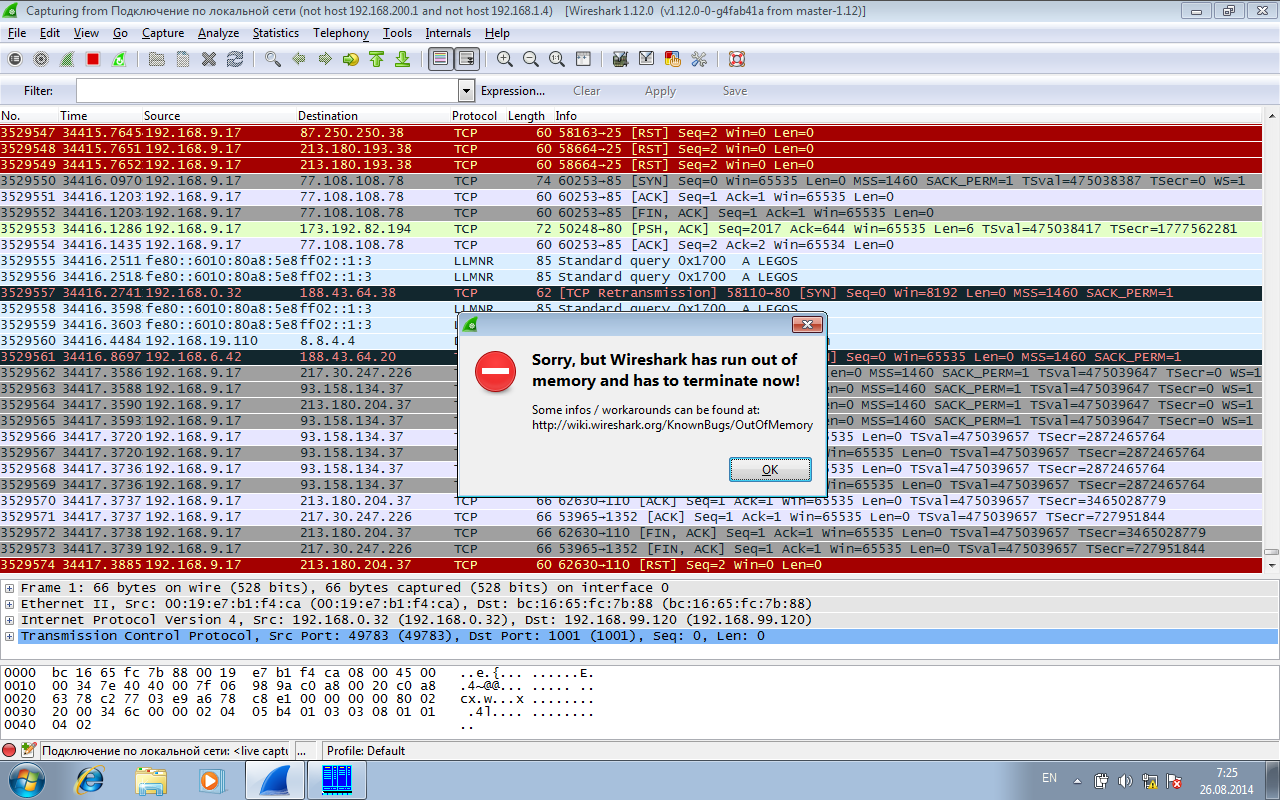Start a new live capture
This screenshot has height=800, width=1280.
67,59
